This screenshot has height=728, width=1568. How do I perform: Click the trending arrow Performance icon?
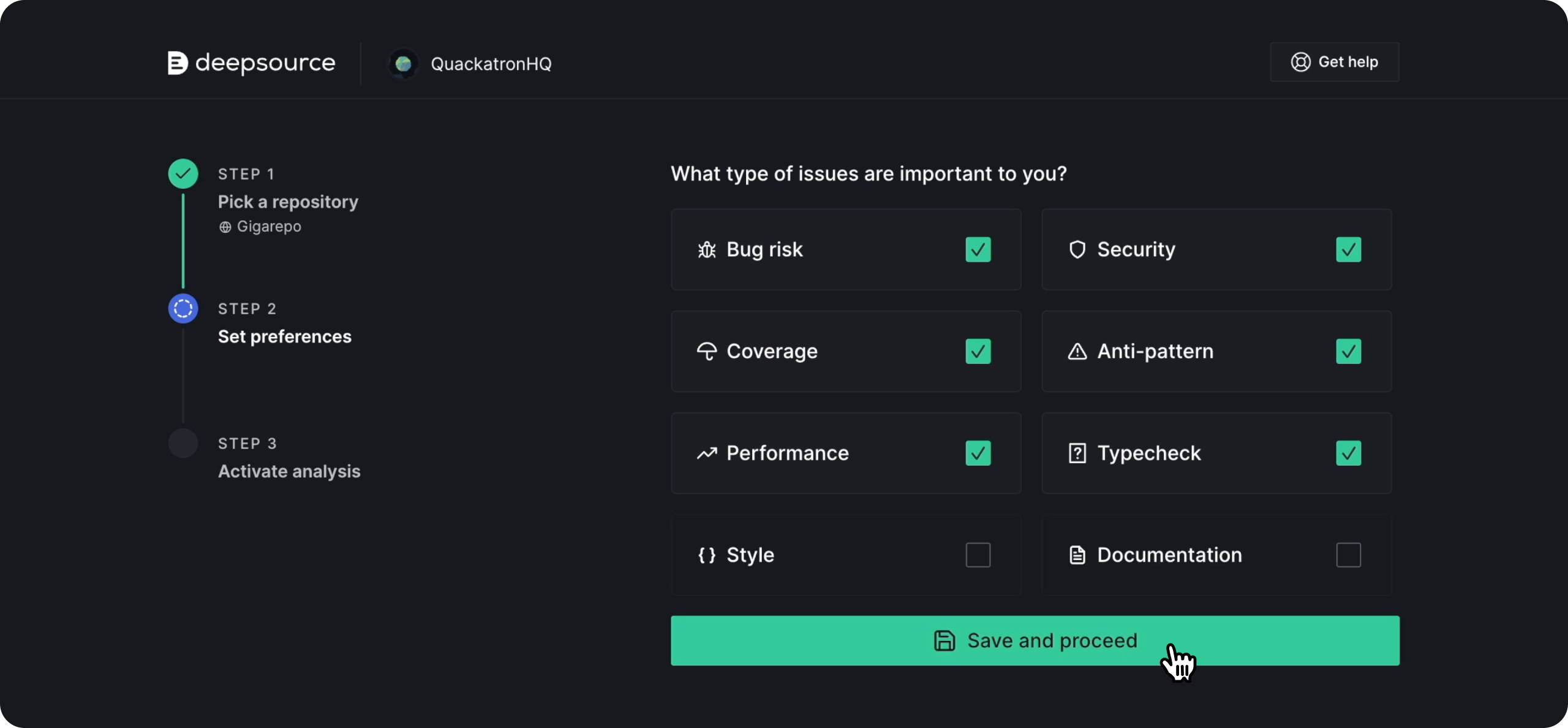click(x=707, y=453)
